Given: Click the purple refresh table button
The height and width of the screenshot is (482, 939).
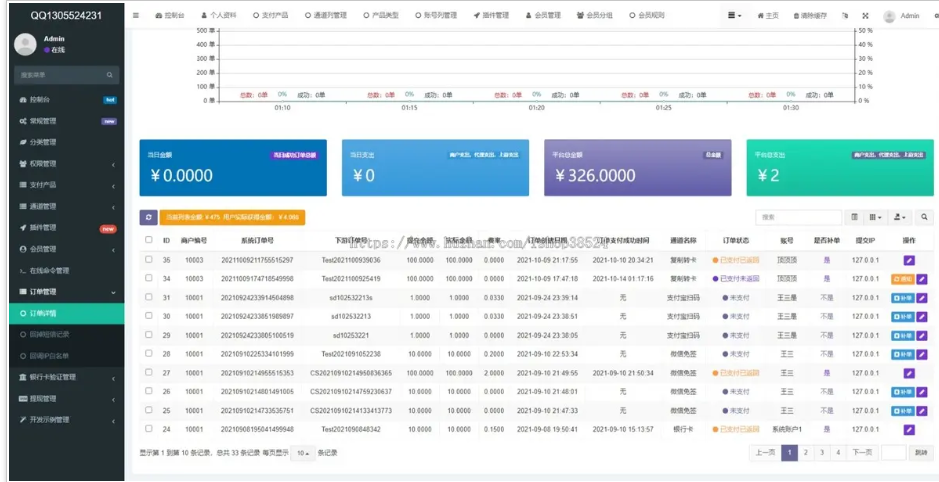Looking at the screenshot, I should point(149,217).
